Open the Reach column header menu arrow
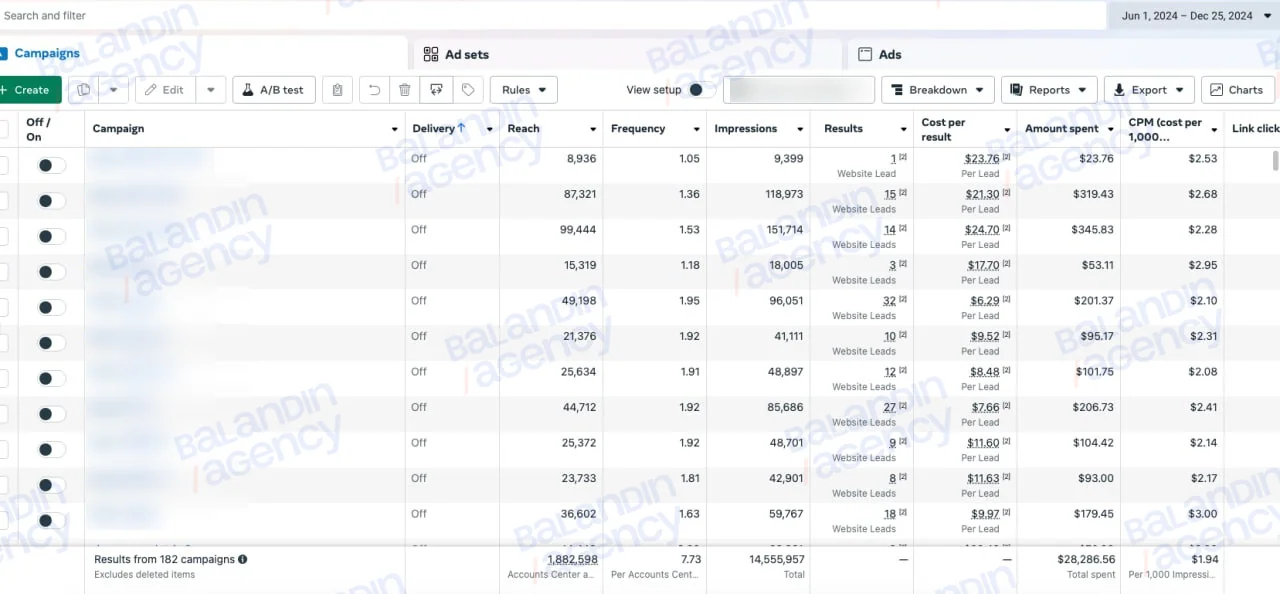Screen dimensions: 1280x594 pos(593,129)
